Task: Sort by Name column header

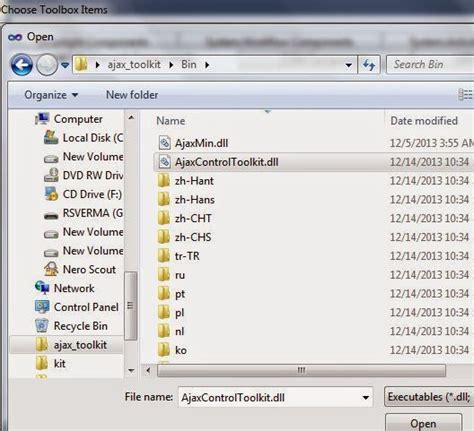Action: 171,121
